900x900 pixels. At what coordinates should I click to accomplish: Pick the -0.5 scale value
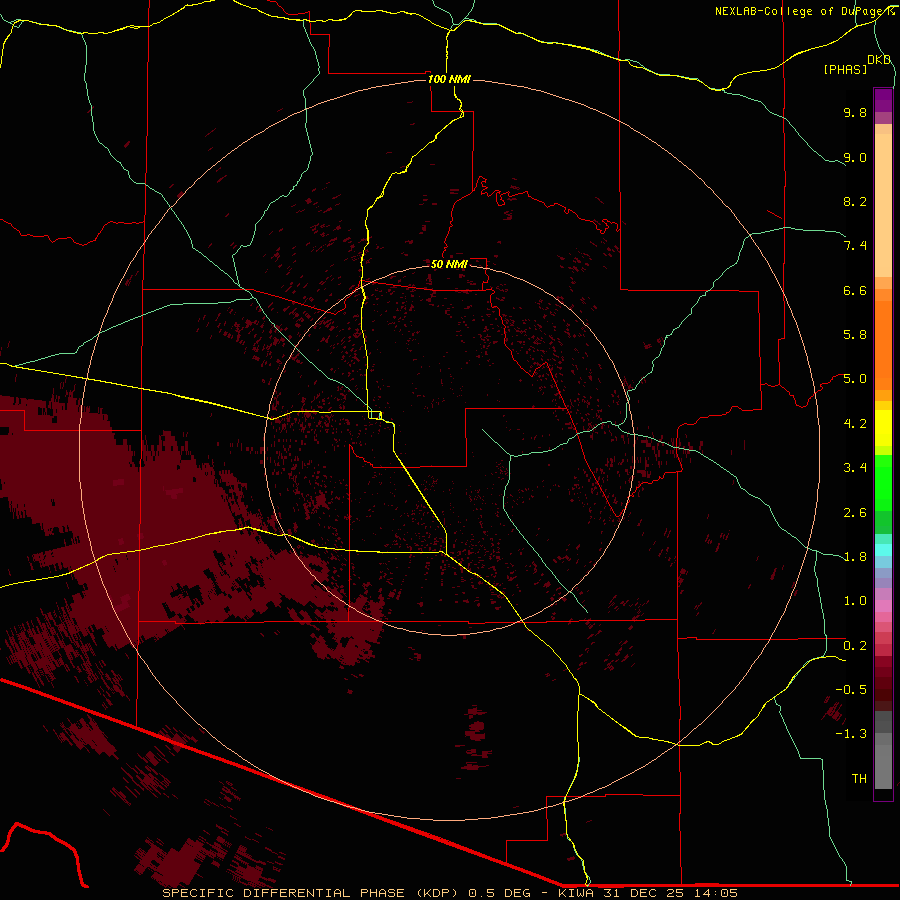[851, 690]
